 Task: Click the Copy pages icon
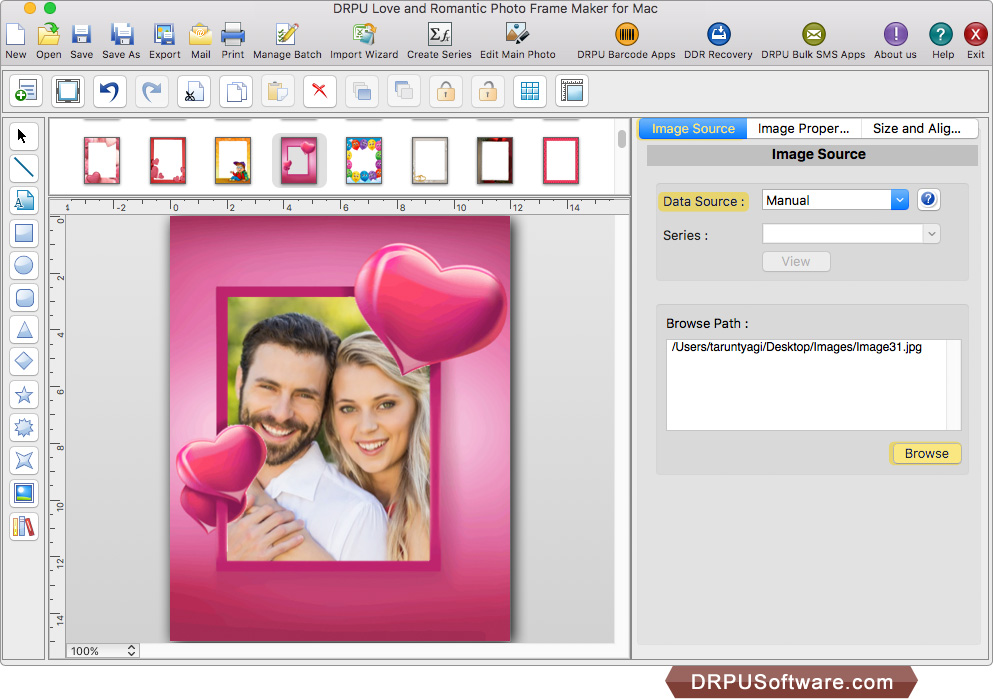click(236, 92)
